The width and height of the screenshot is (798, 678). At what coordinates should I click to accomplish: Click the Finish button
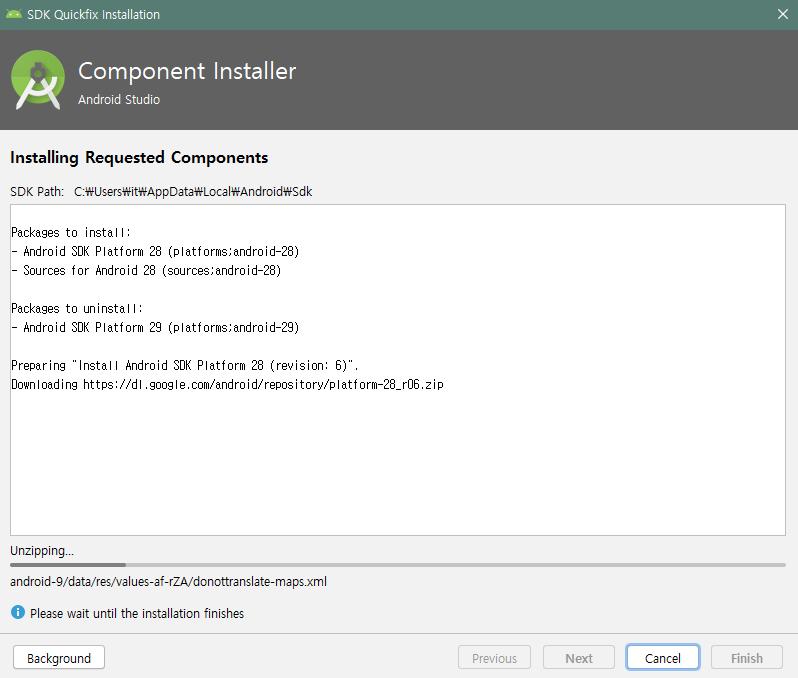[747, 658]
